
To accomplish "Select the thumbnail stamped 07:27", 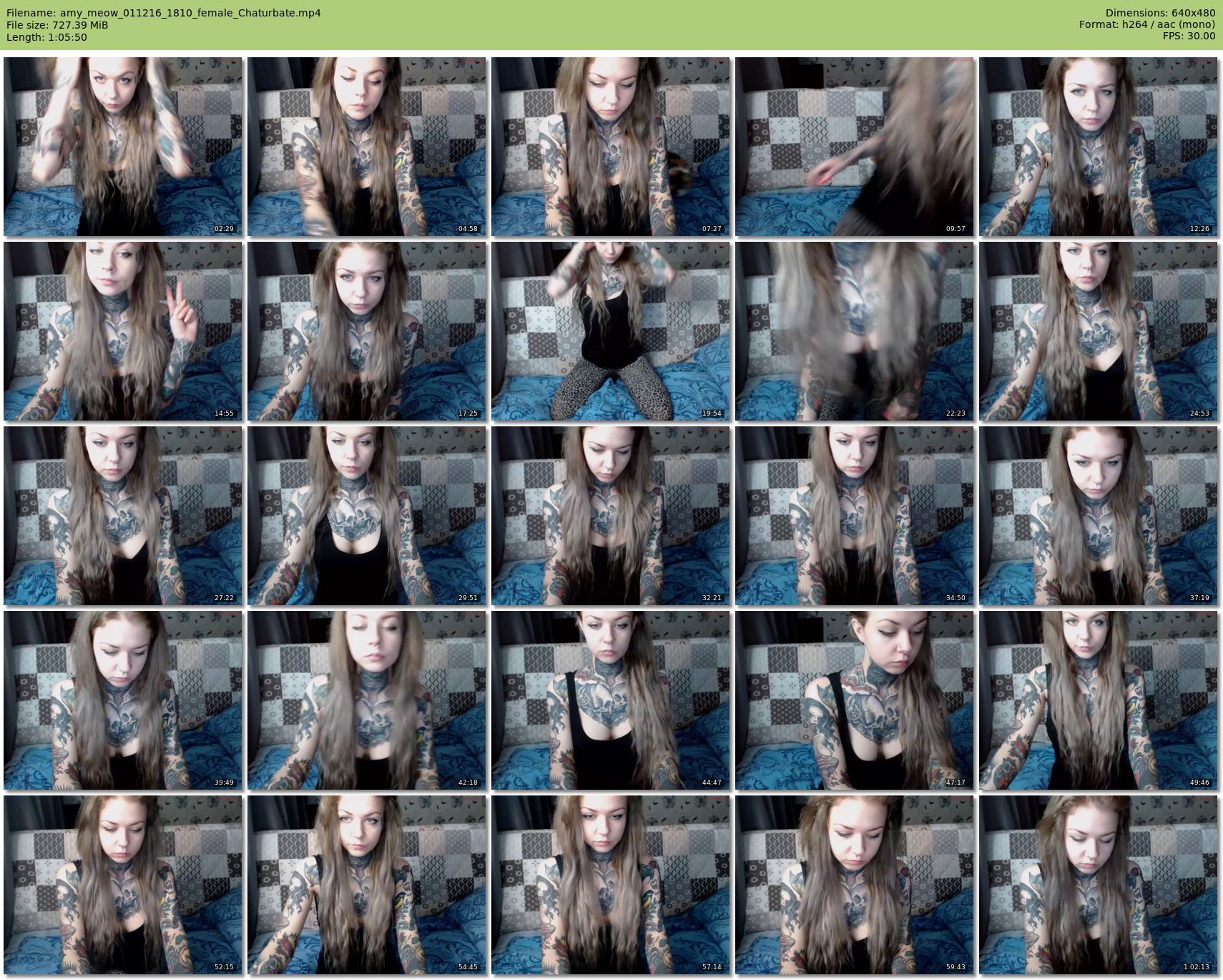I will (x=611, y=147).
